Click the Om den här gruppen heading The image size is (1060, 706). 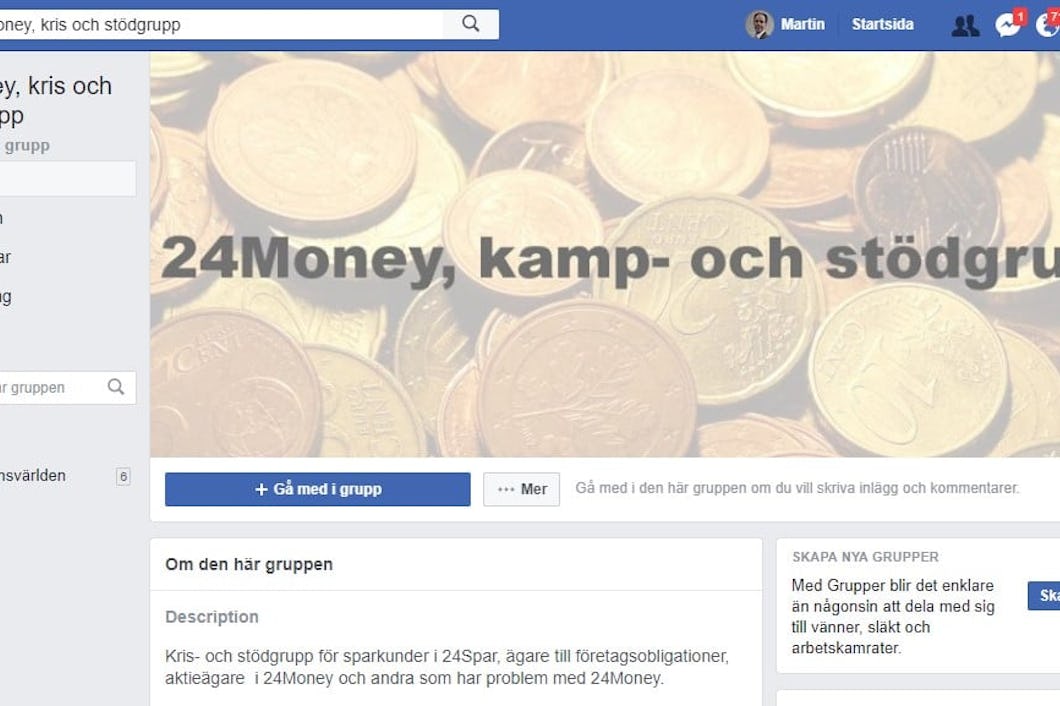pyautogui.click(x=249, y=565)
